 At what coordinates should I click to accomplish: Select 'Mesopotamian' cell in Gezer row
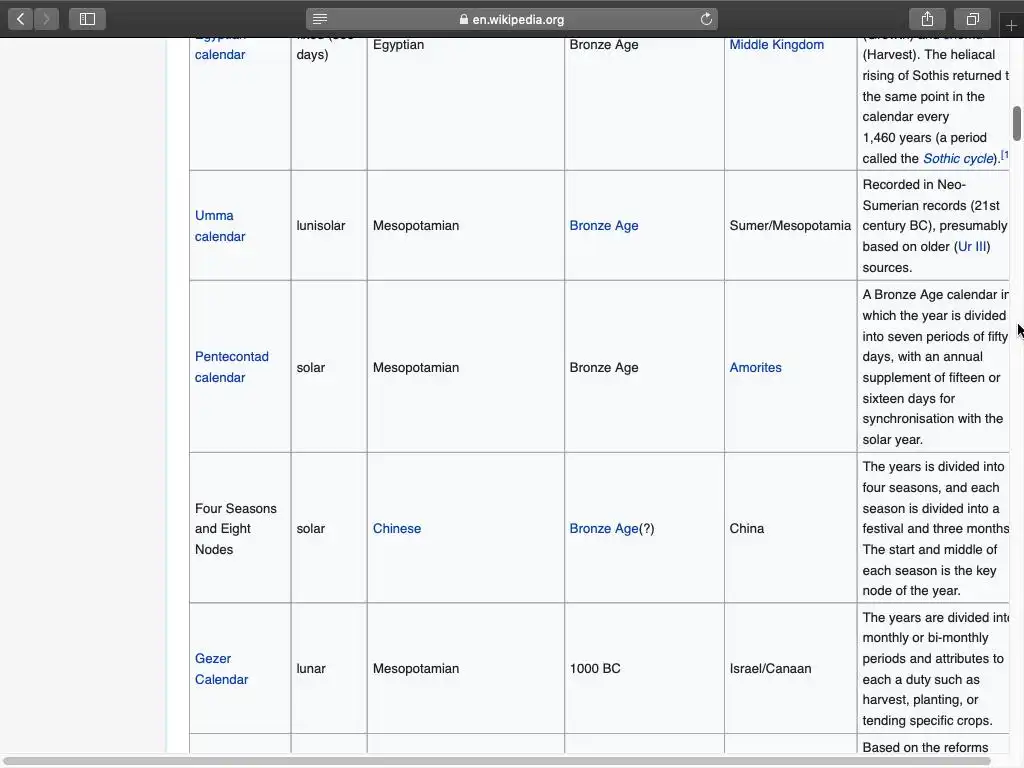pyautogui.click(x=416, y=669)
